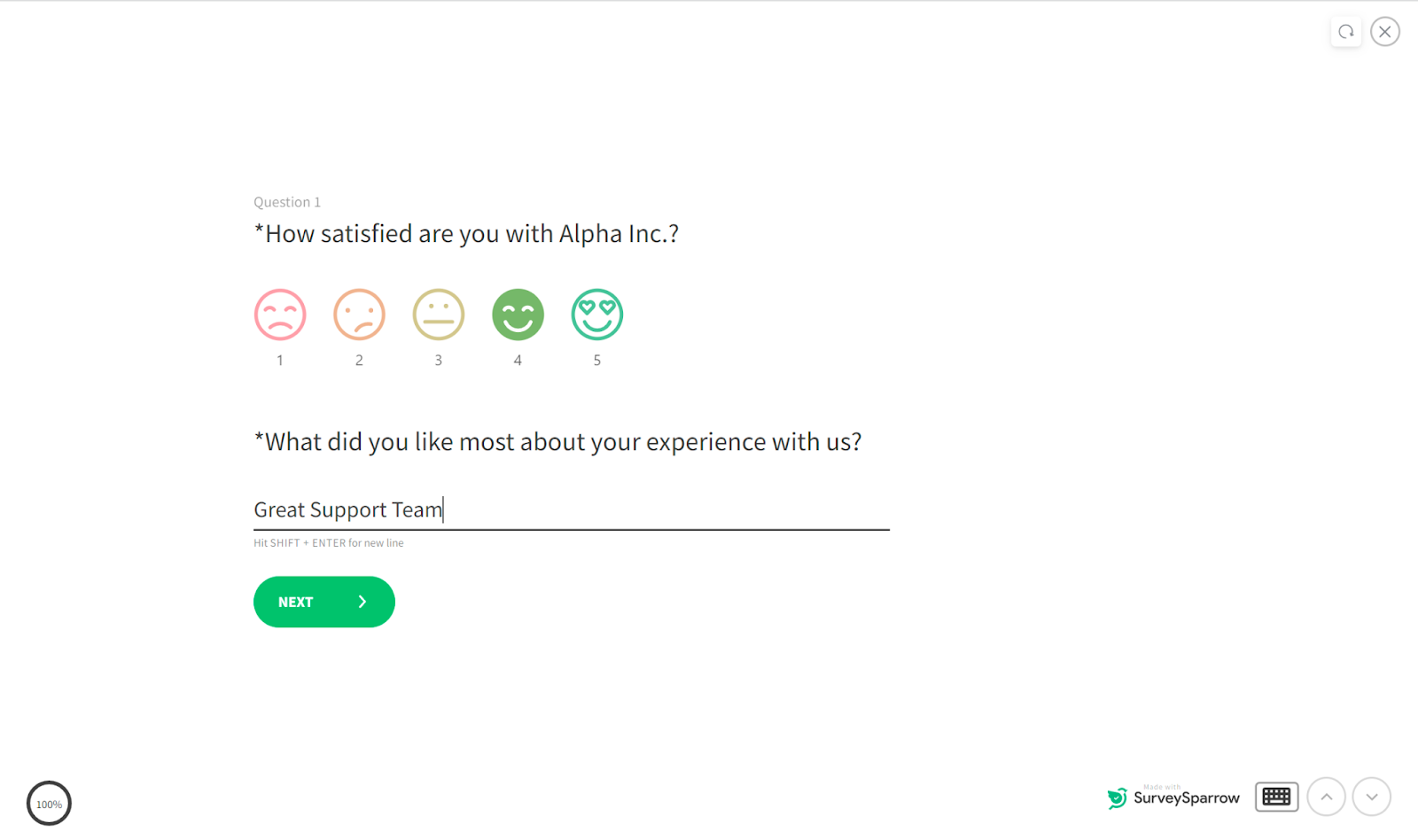
Task: Open keyboard shortcuts icon
Action: pos(1276,797)
